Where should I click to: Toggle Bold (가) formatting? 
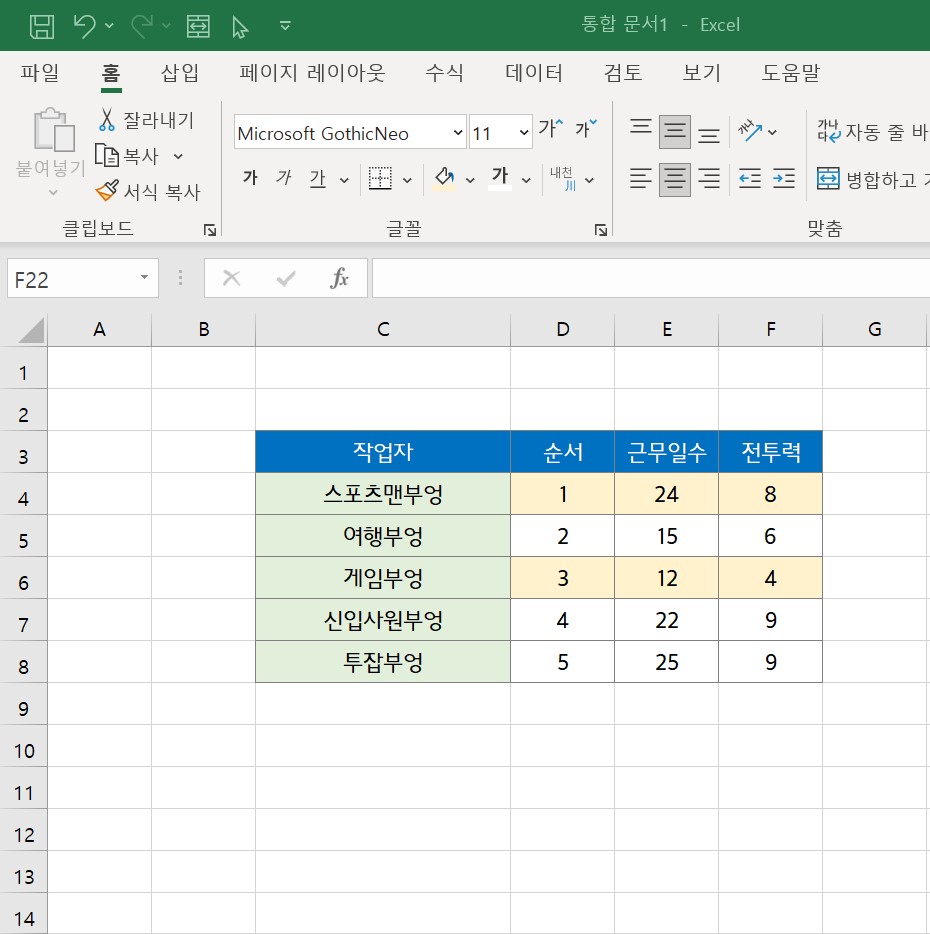point(250,178)
